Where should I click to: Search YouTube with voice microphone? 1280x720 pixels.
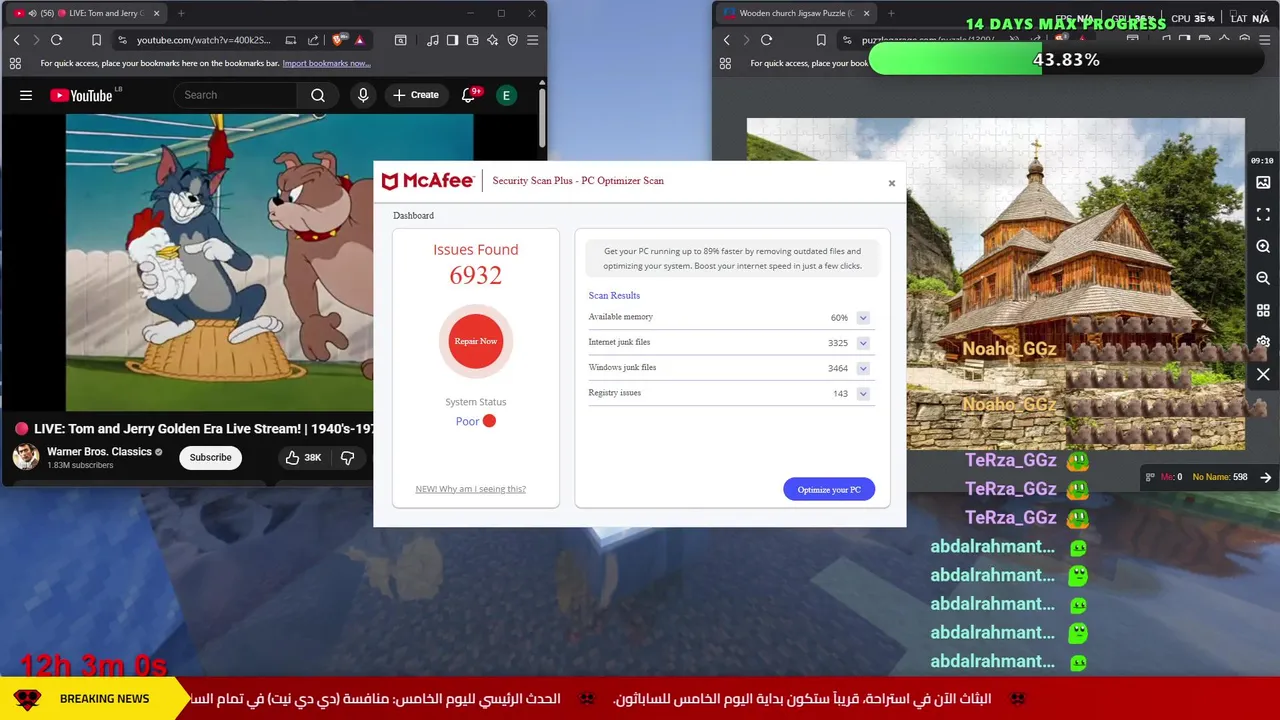(363, 95)
